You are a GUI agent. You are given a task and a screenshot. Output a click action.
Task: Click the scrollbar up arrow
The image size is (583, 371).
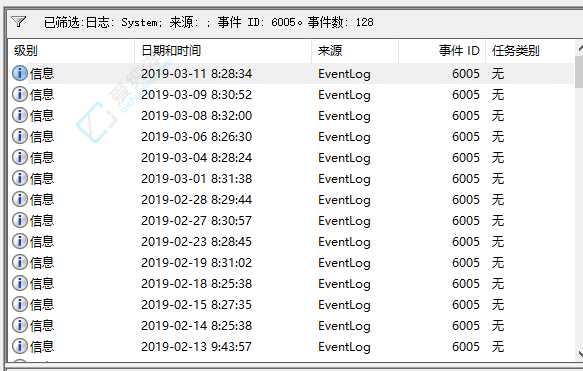point(579,48)
